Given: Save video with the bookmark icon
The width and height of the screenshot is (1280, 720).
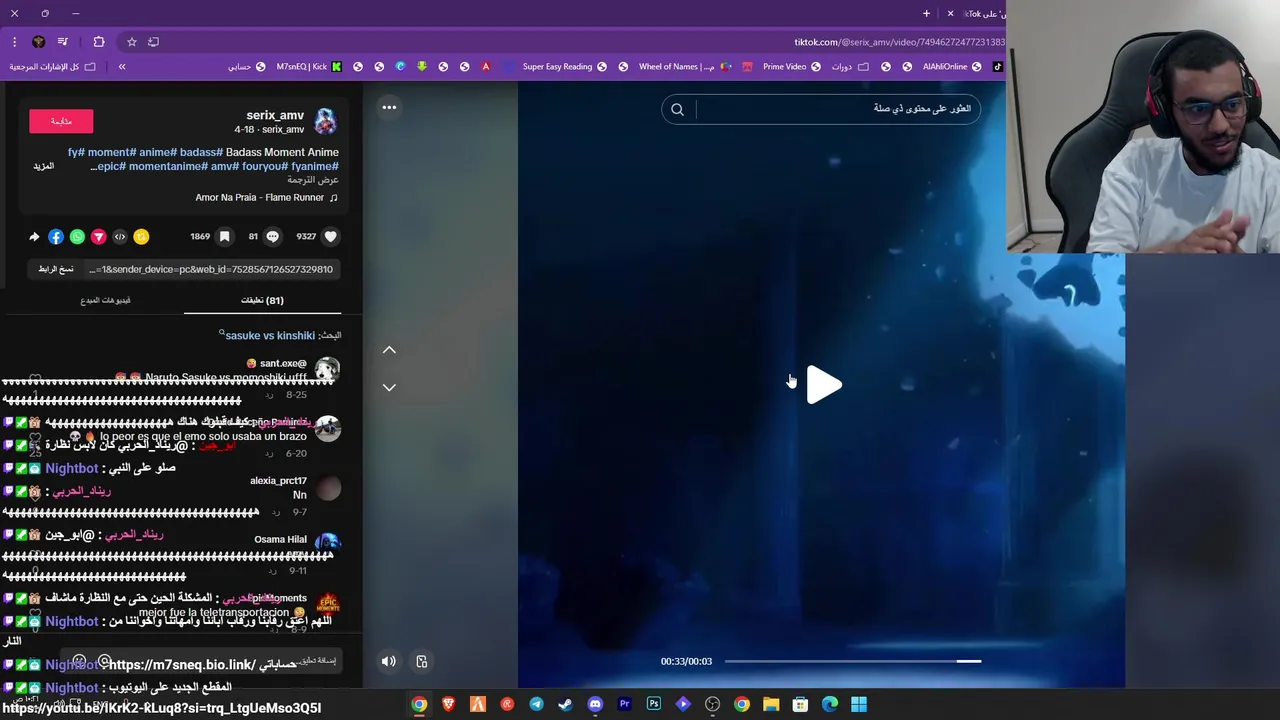Looking at the screenshot, I should click(225, 237).
